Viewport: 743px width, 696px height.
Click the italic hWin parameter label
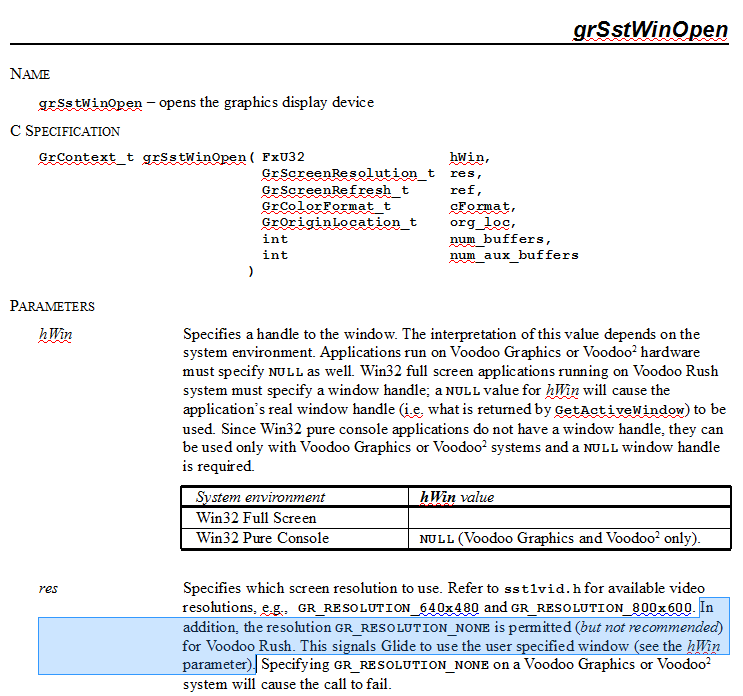click(x=55, y=334)
